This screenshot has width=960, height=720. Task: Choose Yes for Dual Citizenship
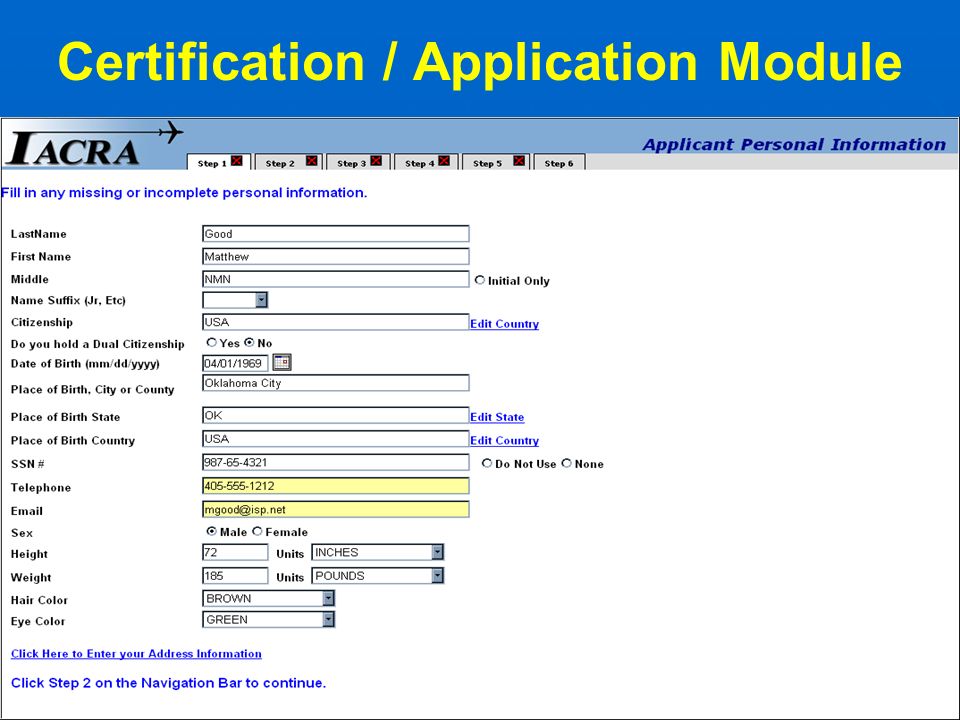click(x=212, y=342)
